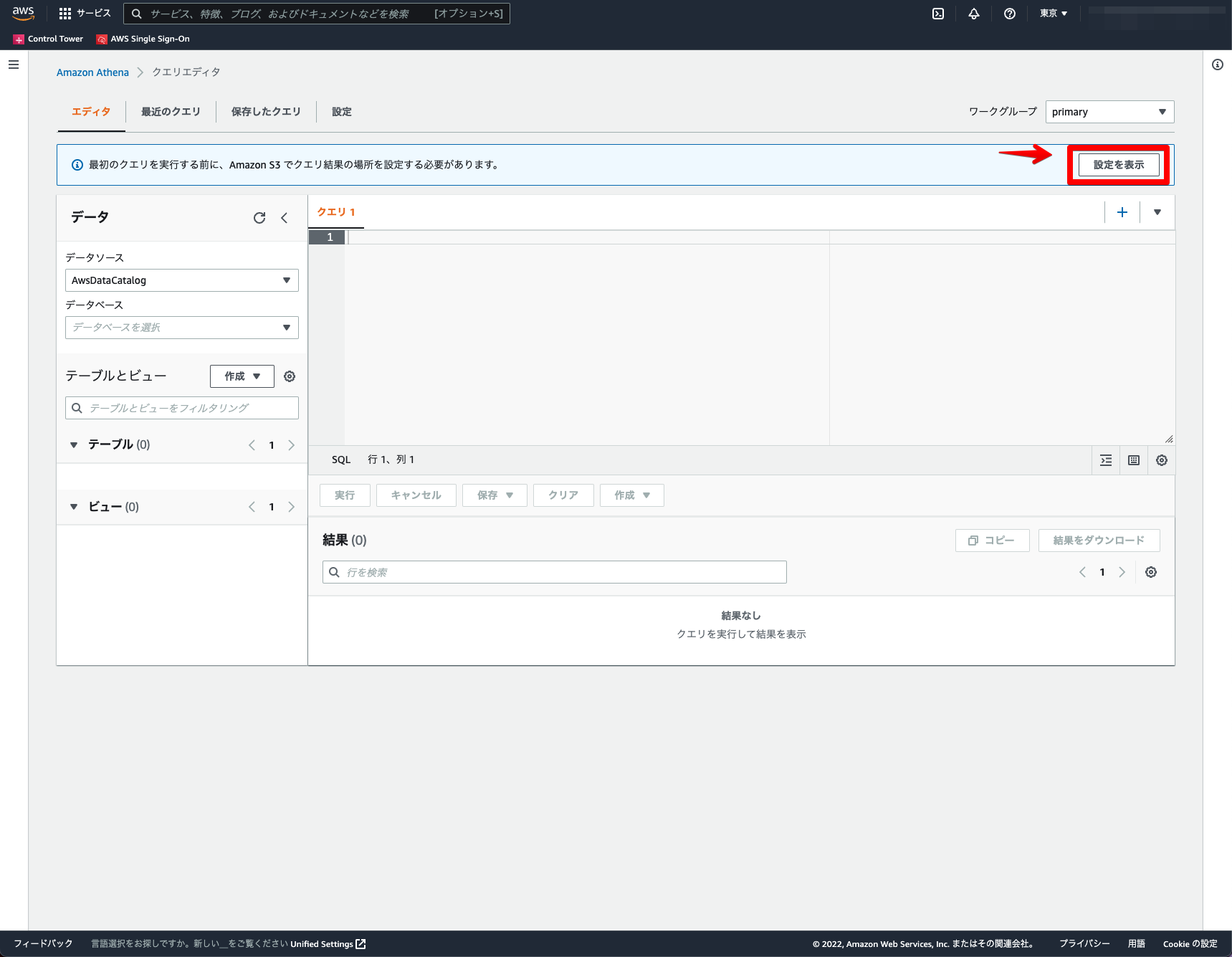Open Control Tower bookmark

click(x=48, y=39)
